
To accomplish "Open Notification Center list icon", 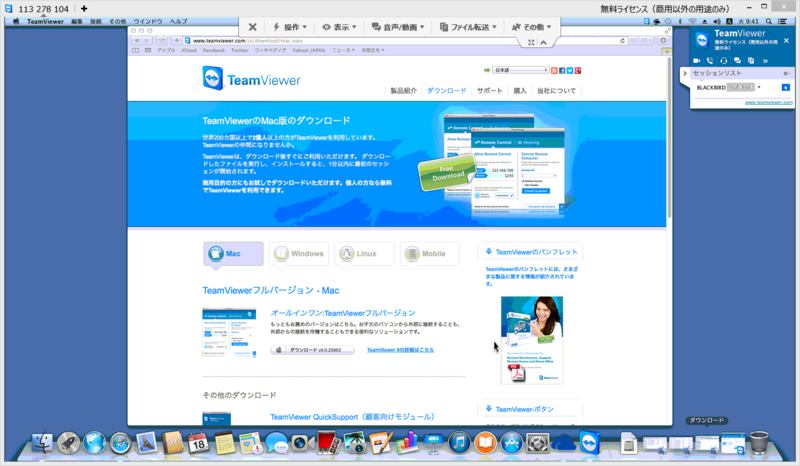I will (782, 21).
